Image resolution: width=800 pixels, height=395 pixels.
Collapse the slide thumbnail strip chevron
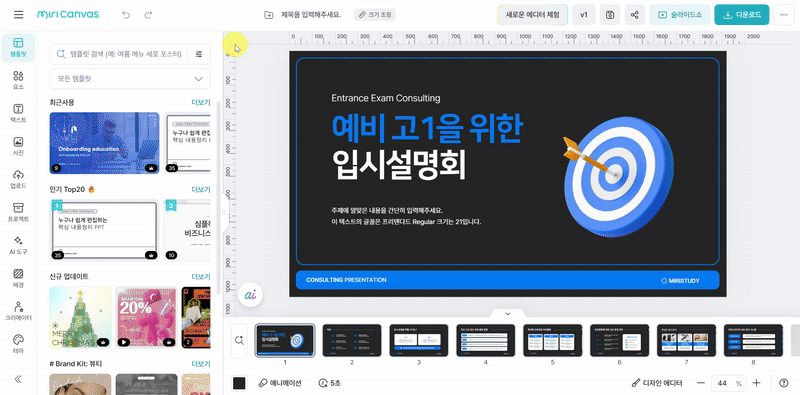click(x=507, y=313)
